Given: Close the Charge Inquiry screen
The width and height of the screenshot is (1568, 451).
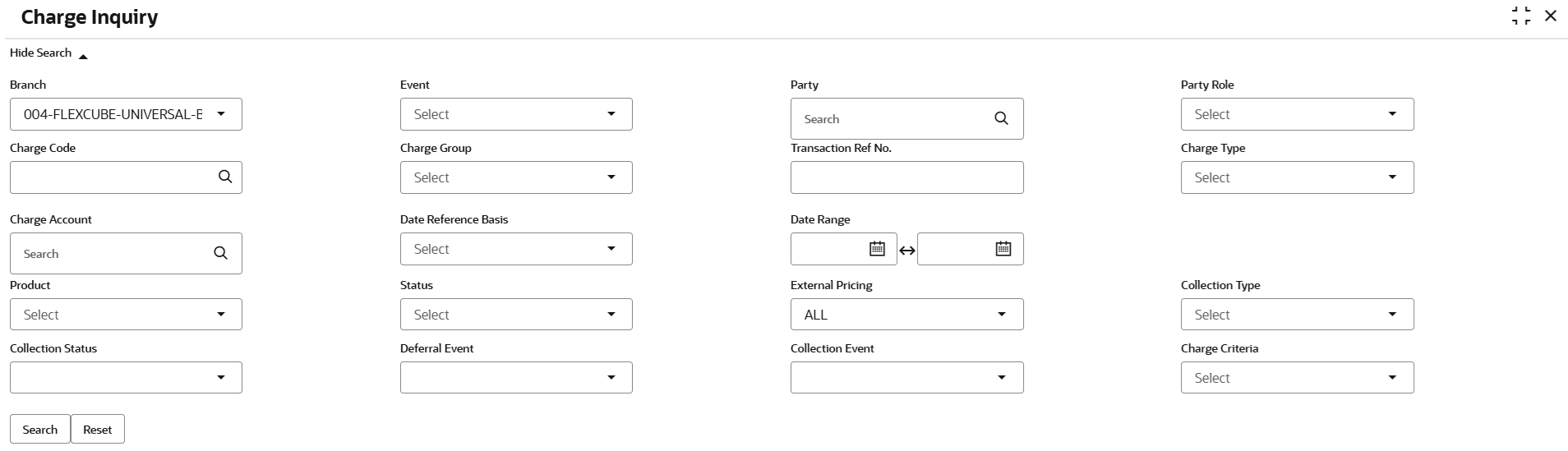Looking at the screenshot, I should (x=1551, y=16).
